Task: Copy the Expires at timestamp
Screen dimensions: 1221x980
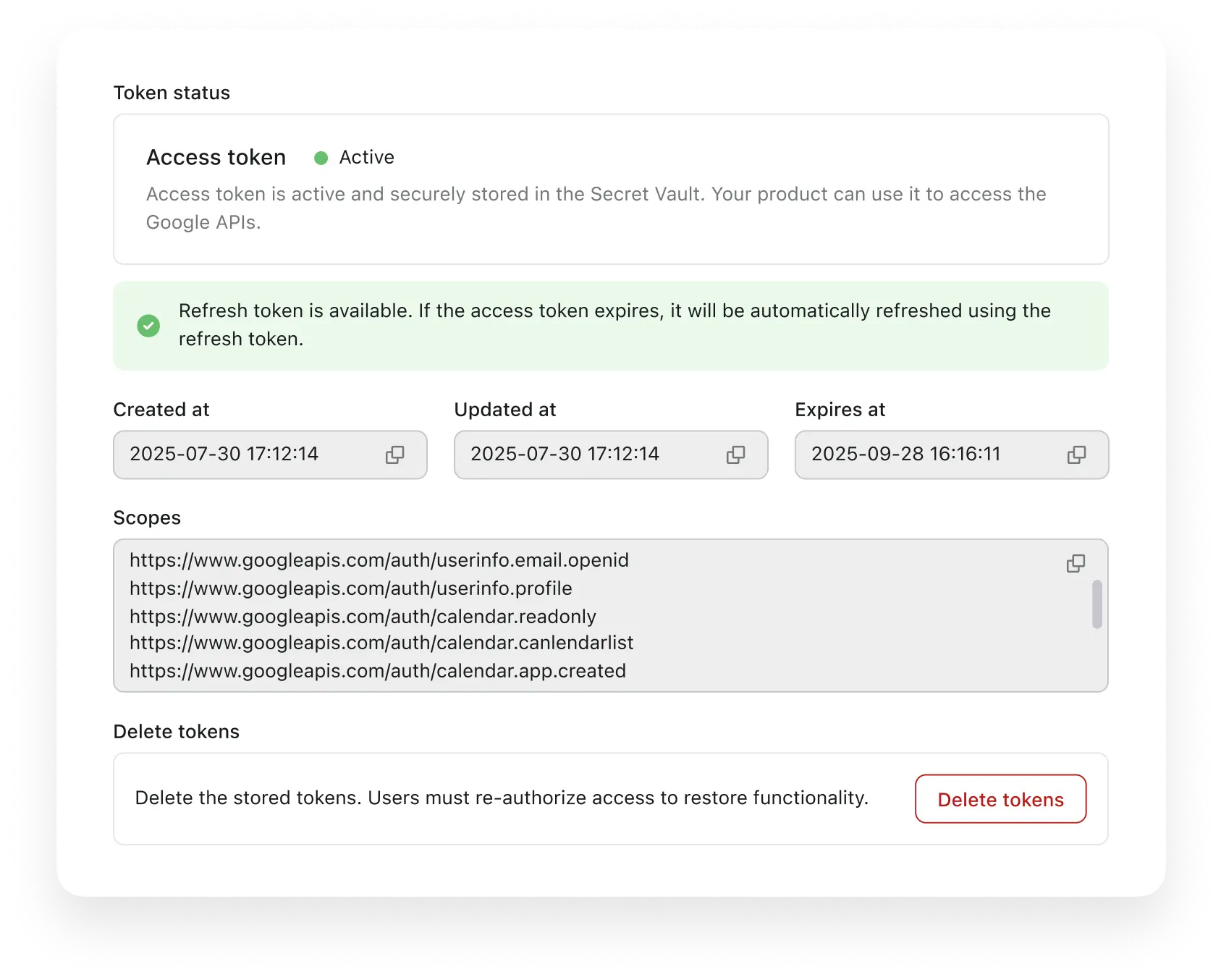Action: 1076,455
